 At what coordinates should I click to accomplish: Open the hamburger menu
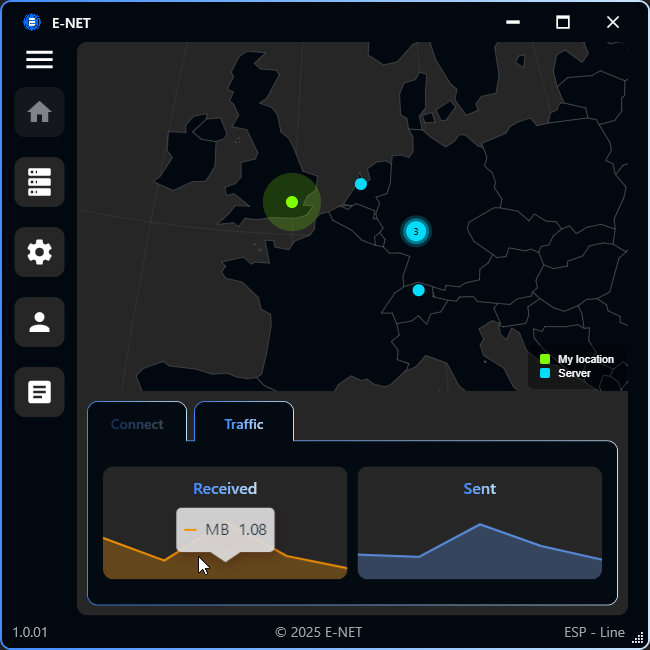[x=39, y=60]
